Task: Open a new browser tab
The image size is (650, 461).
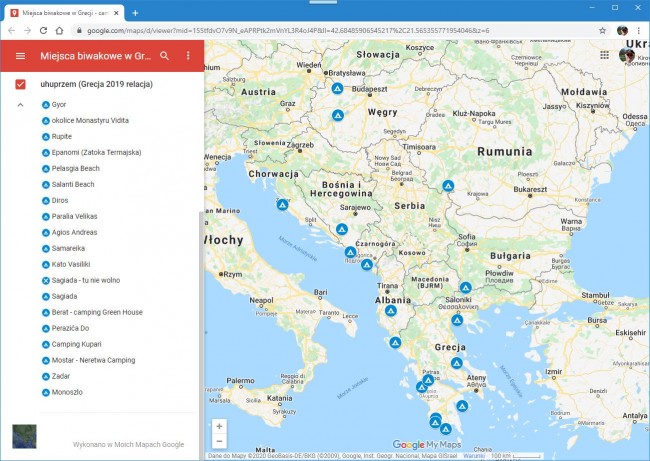Action: point(135,12)
